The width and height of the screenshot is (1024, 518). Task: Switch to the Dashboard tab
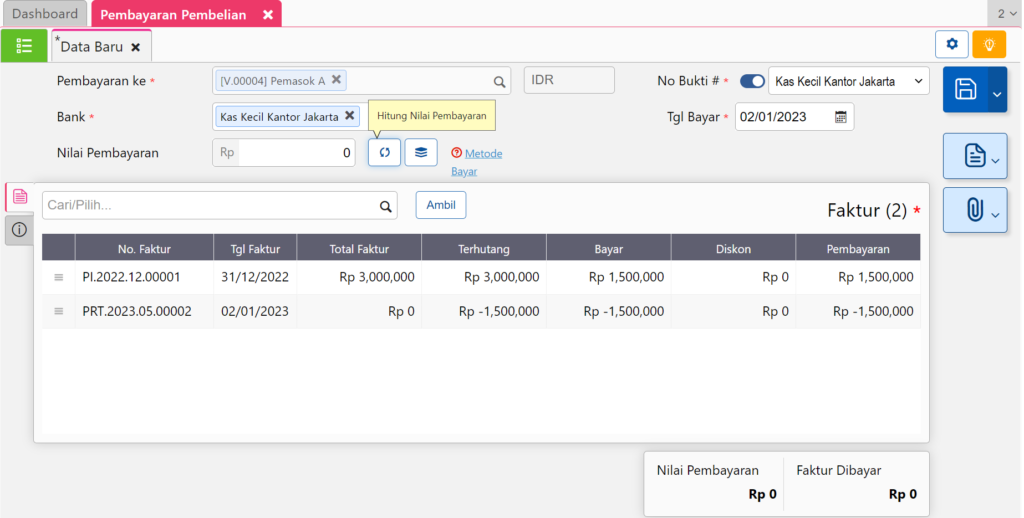45,14
